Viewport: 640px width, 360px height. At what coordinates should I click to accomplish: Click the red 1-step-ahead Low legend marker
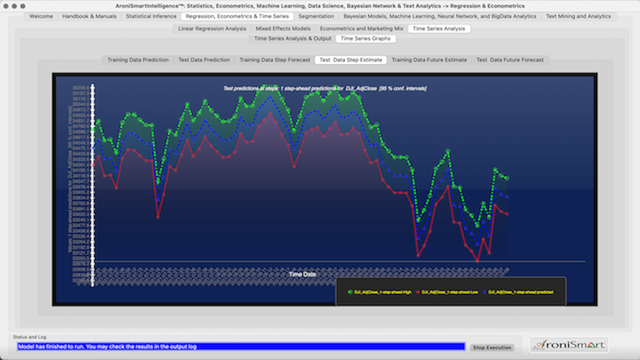(x=418, y=292)
